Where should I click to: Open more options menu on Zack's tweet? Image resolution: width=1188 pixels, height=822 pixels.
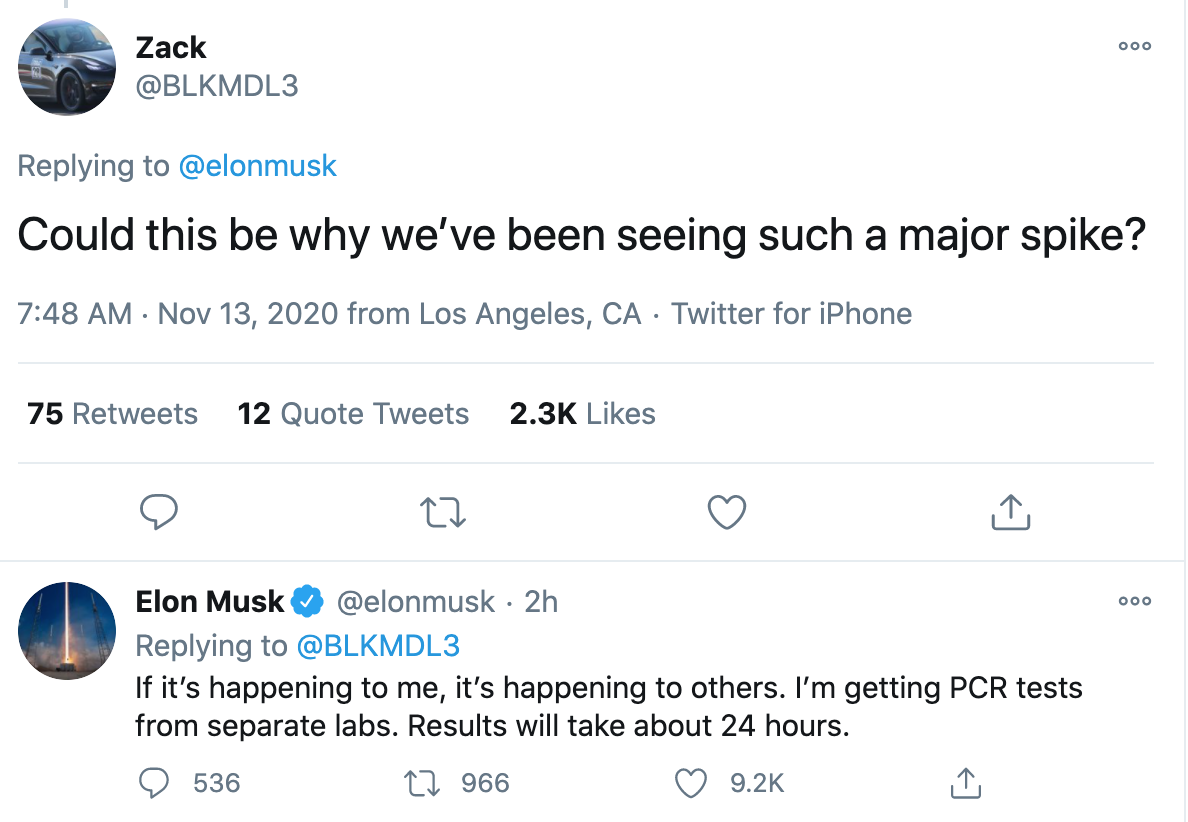1135,46
